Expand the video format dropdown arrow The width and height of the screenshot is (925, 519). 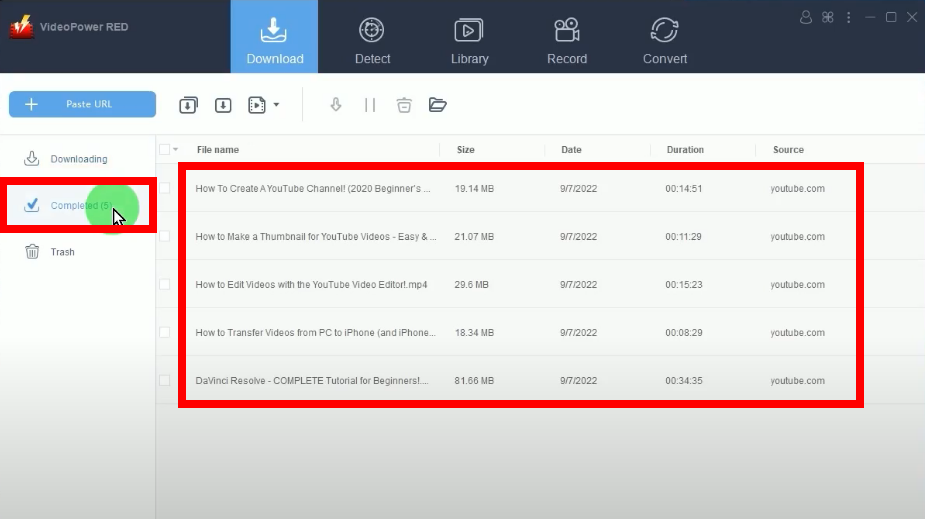tap(276, 105)
